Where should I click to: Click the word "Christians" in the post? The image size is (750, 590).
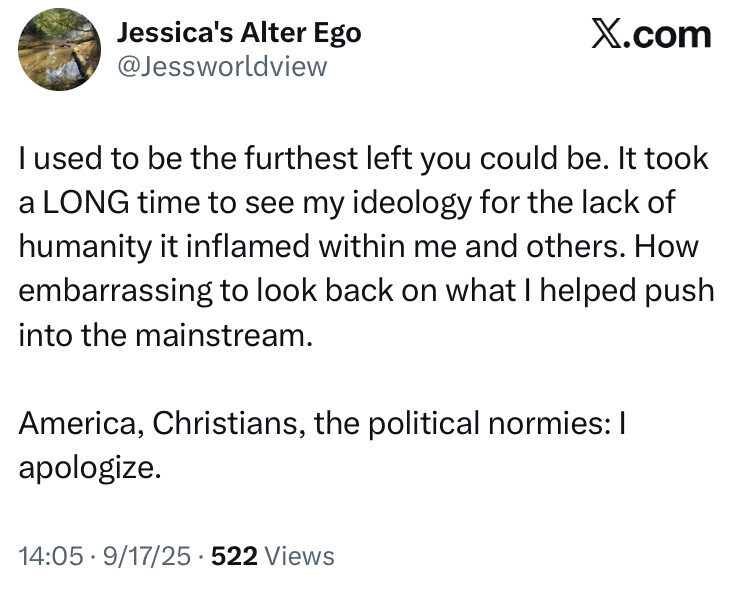coord(228,423)
